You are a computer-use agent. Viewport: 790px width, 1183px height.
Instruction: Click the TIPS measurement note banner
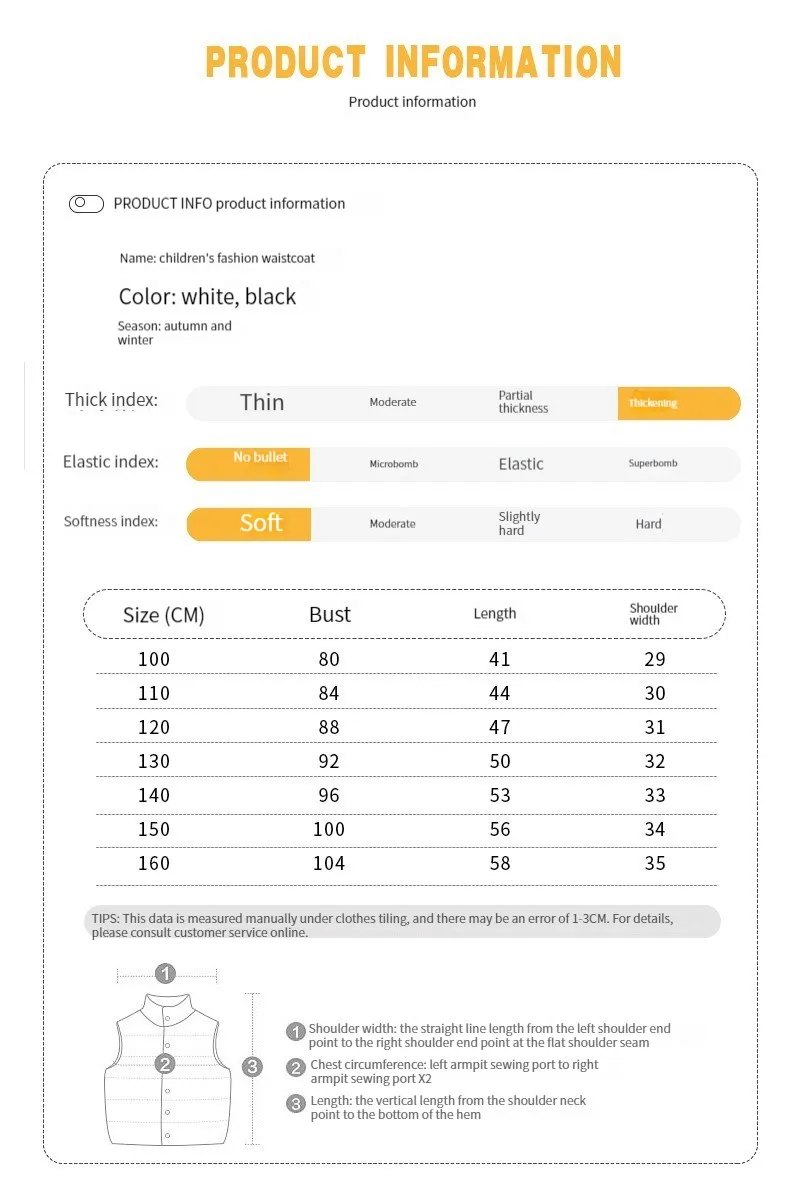402,922
